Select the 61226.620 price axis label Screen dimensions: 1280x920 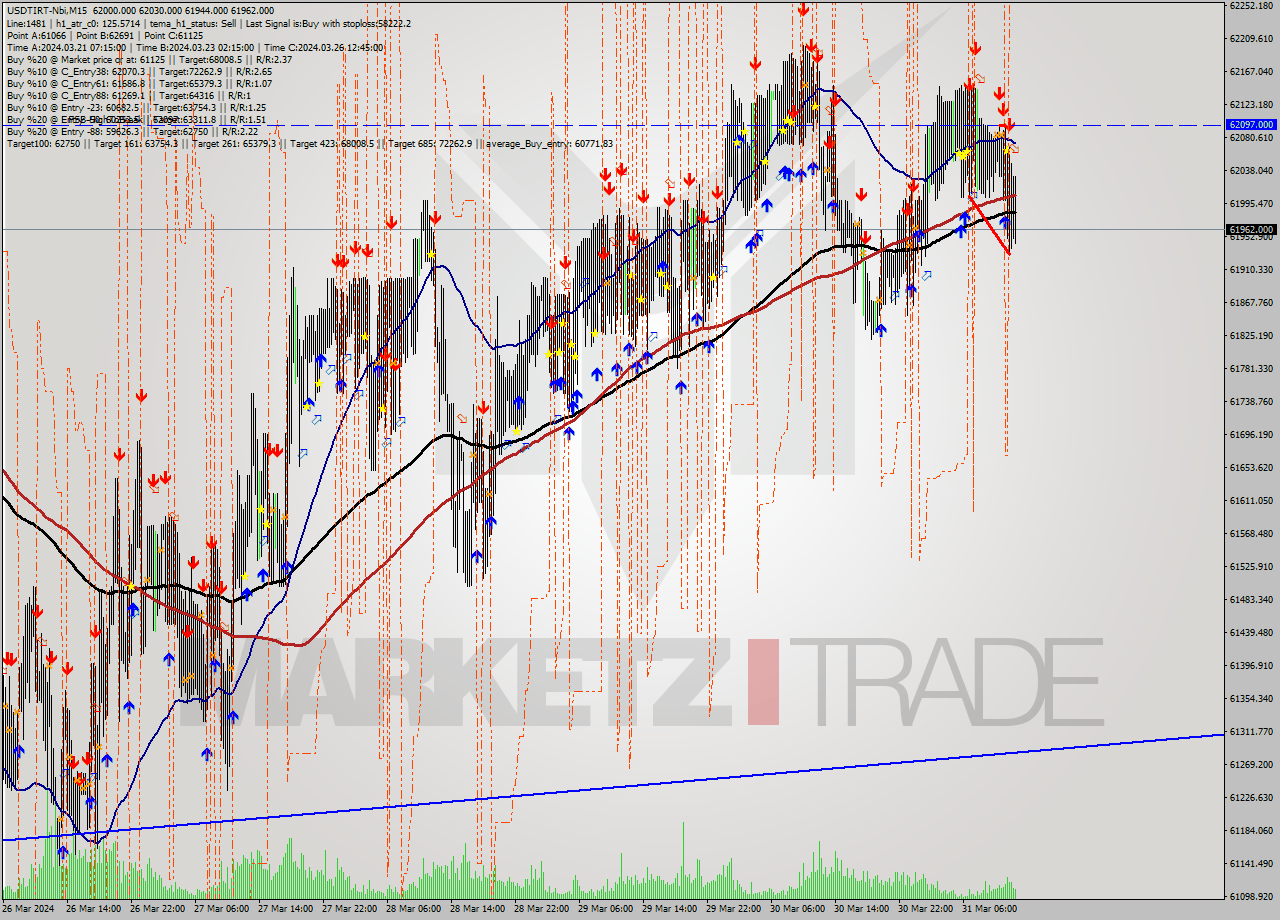(1251, 798)
